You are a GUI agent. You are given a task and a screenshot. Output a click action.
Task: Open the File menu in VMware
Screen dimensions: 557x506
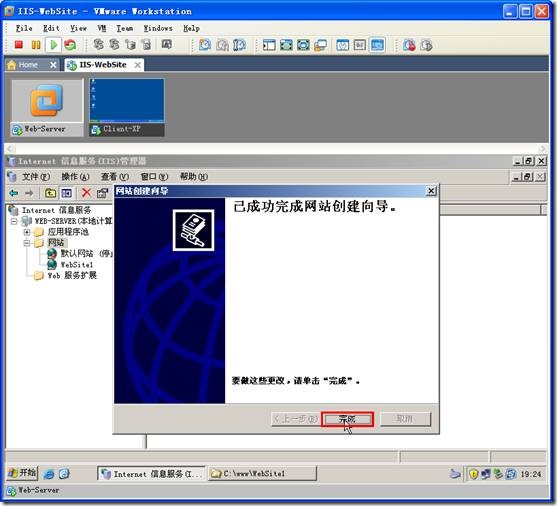tap(24, 28)
